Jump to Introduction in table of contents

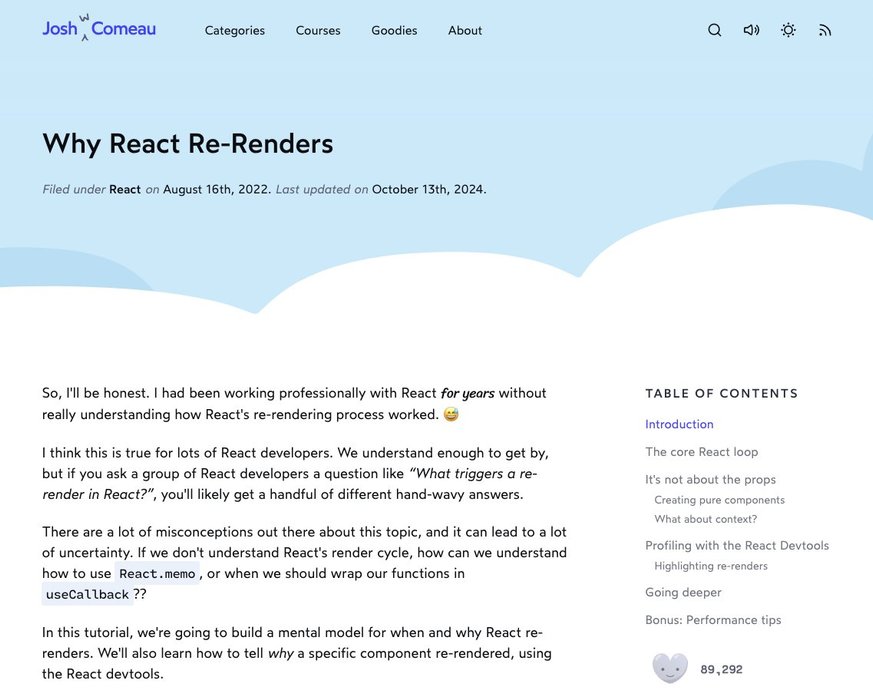click(679, 424)
